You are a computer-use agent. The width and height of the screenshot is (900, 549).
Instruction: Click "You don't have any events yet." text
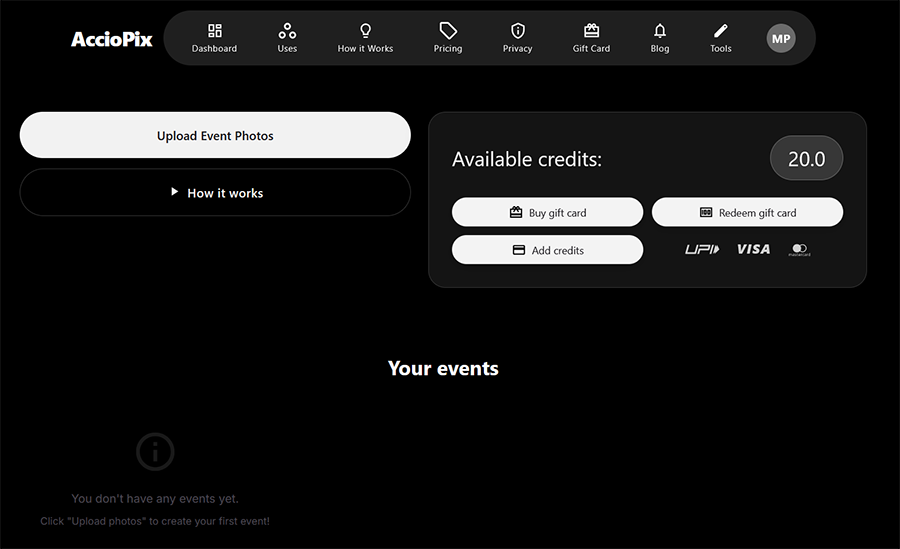click(x=155, y=498)
